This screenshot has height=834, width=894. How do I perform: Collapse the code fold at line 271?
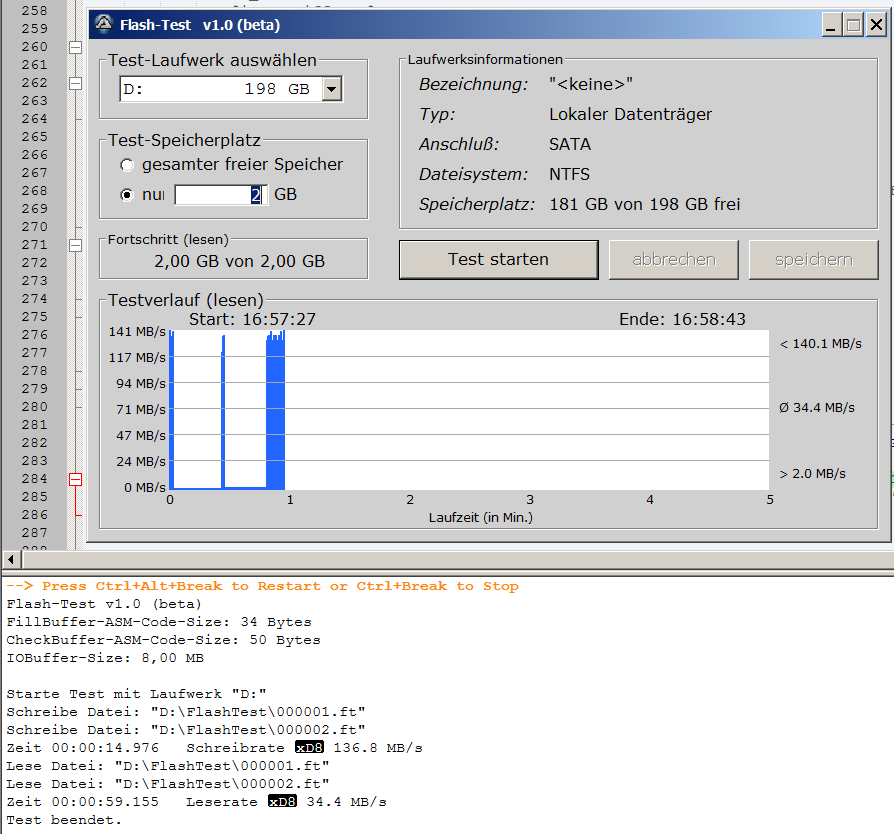[x=75, y=245]
